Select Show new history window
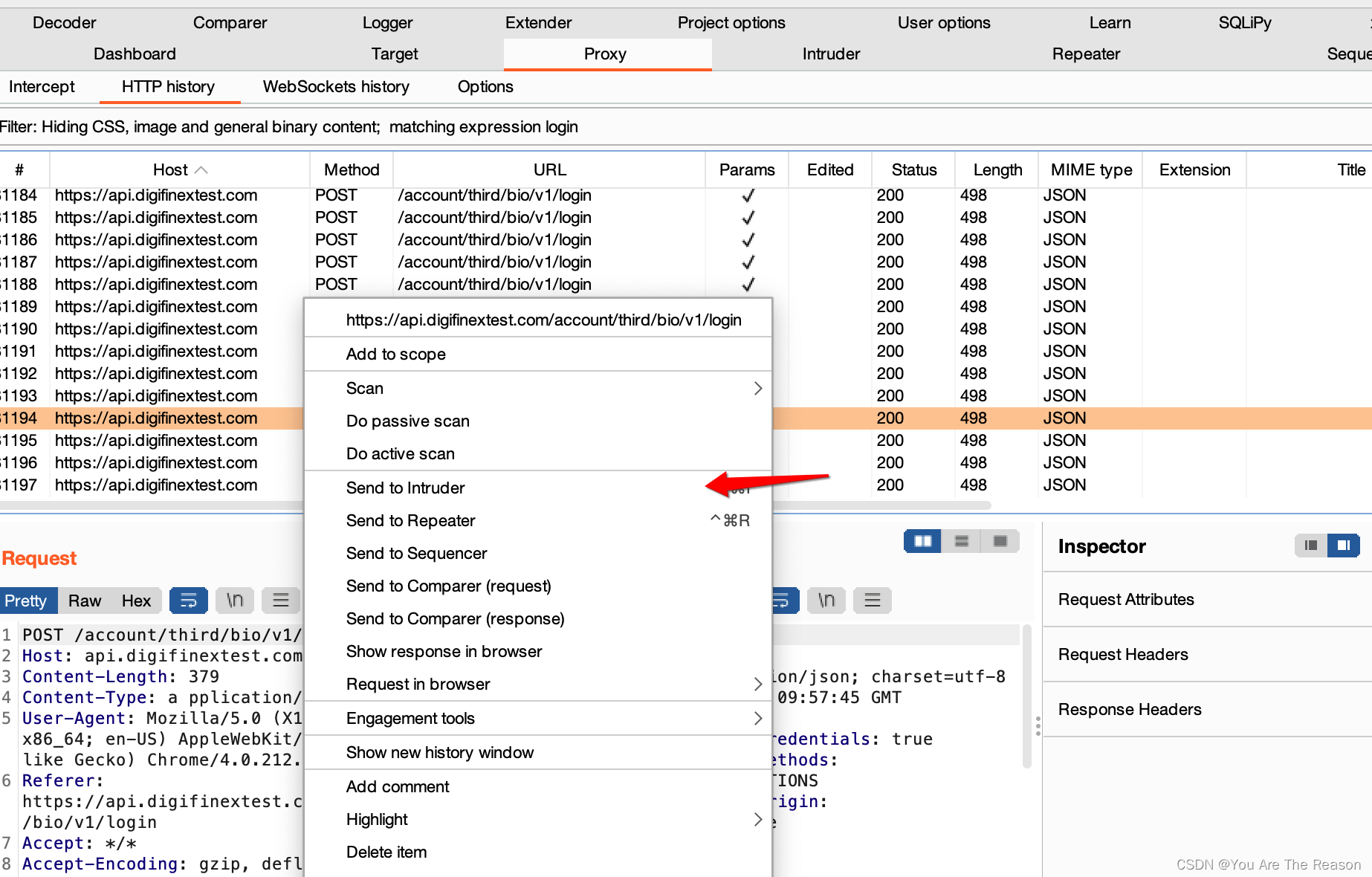This screenshot has height=877, width=1372. [538, 752]
